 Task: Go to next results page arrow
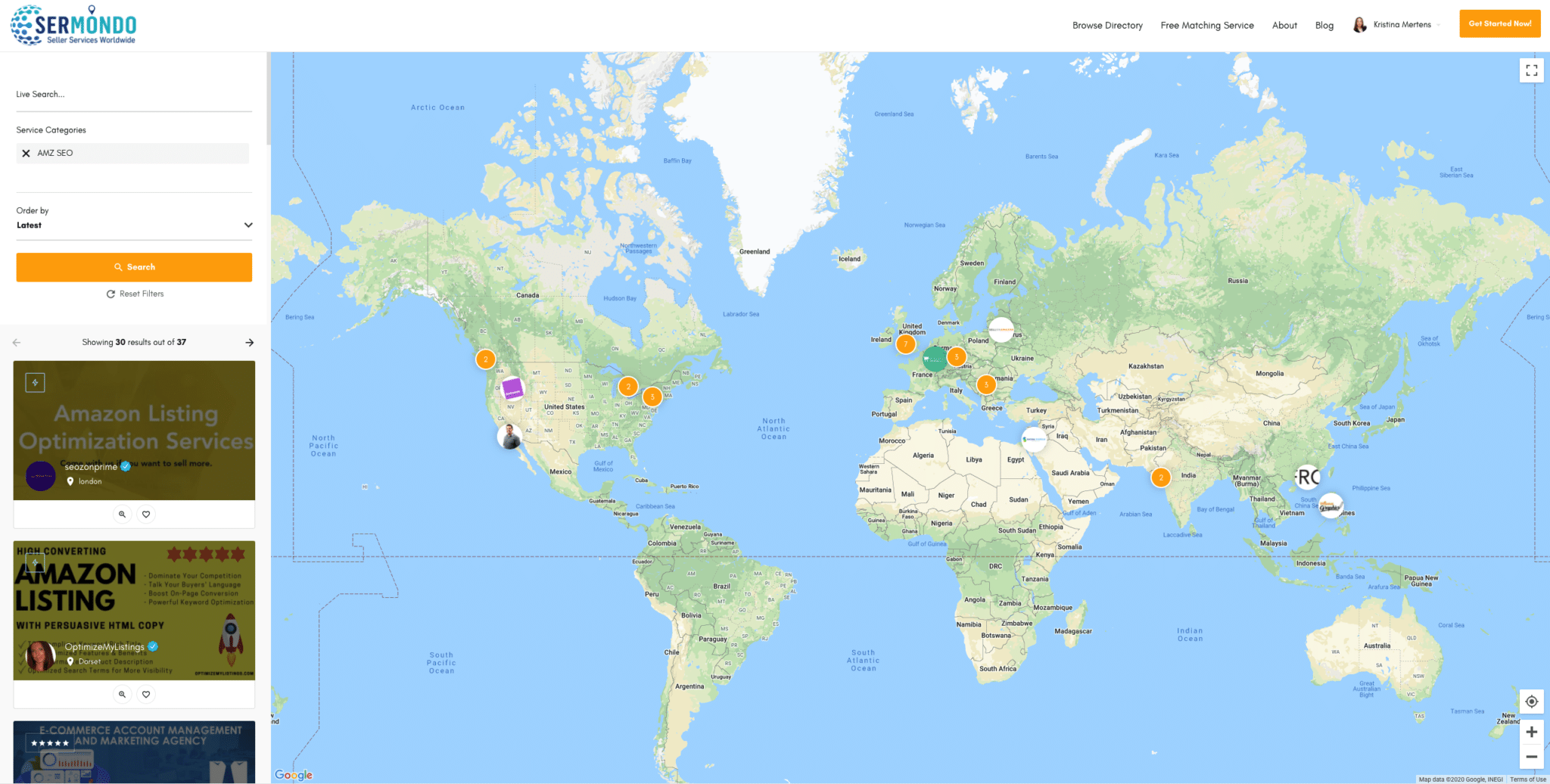click(x=250, y=343)
